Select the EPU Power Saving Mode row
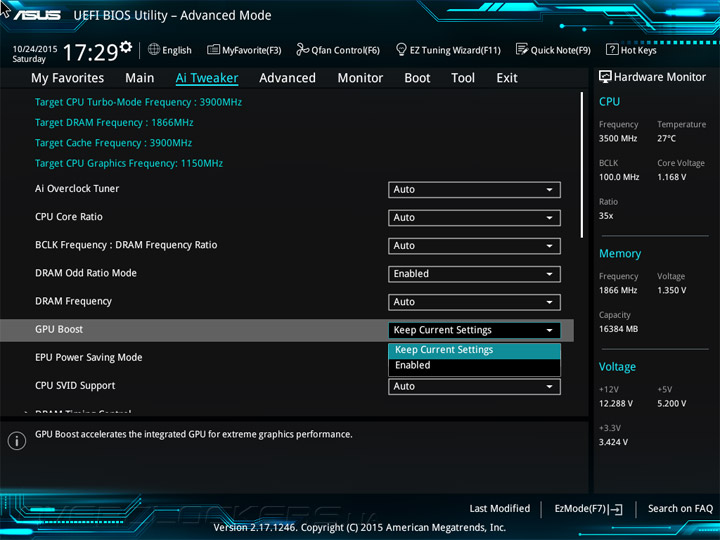The image size is (720, 540). click(89, 358)
